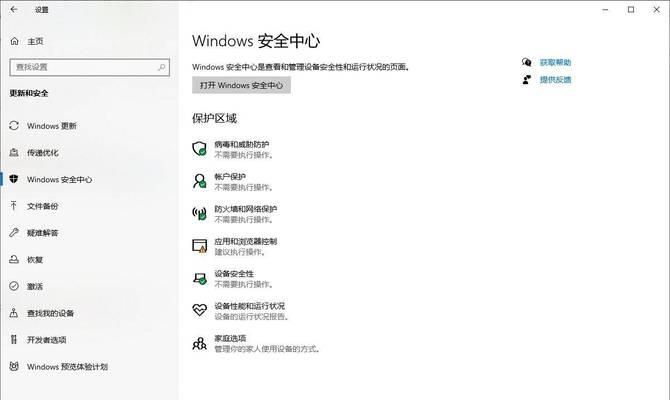The image size is (670, 400).
Task: Maximize the 设置 window
Action: [631, 9]
